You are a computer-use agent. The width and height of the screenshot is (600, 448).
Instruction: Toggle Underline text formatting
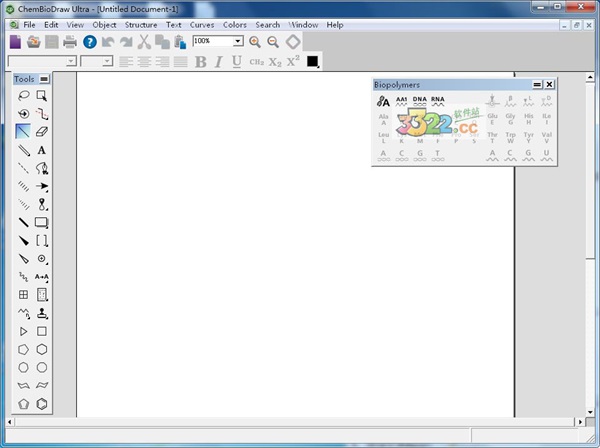pyautogui.click(x=237, y=62)
